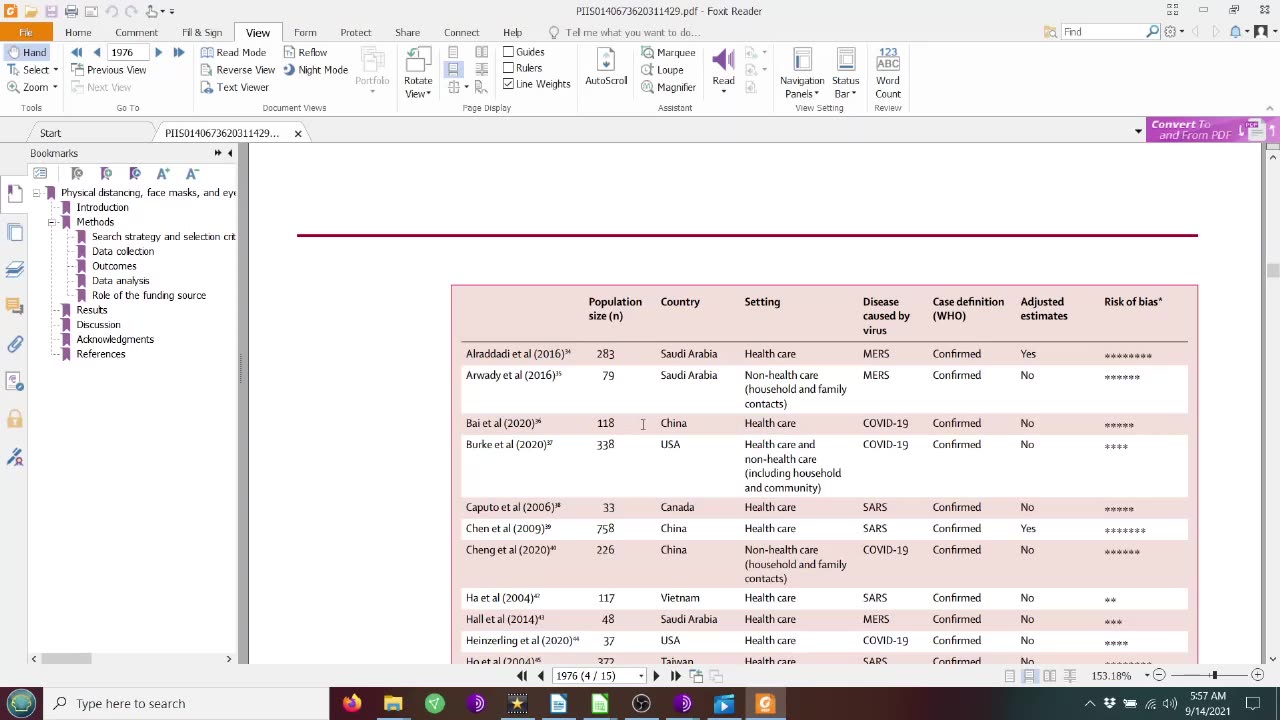Jump to Results bookmark
This screenshot has height=720, width=1280.
(x=92, y=310)
